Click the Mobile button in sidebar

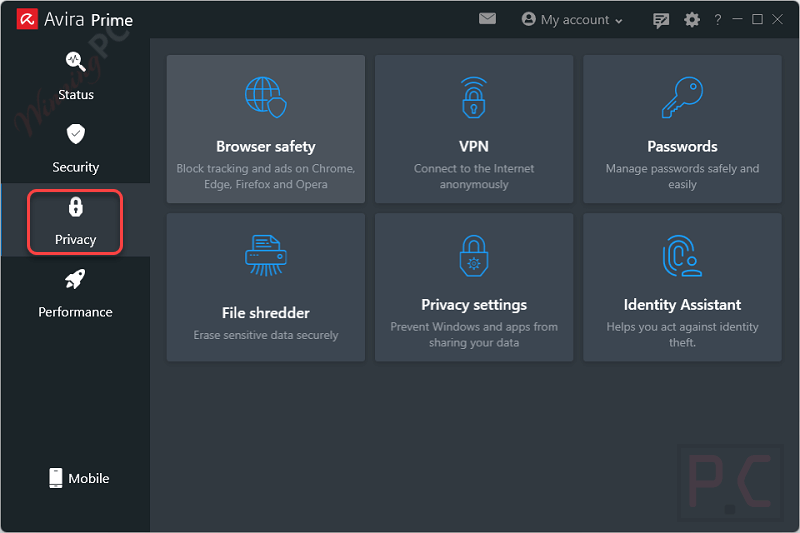pyautogui.click(x=78, y=478)
